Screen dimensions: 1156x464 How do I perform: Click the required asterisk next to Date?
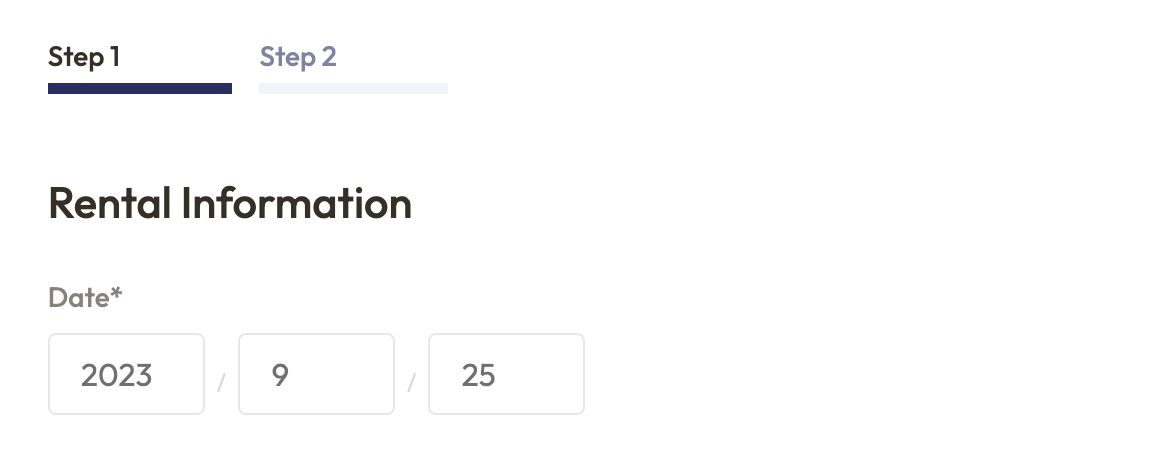point(117,294)
